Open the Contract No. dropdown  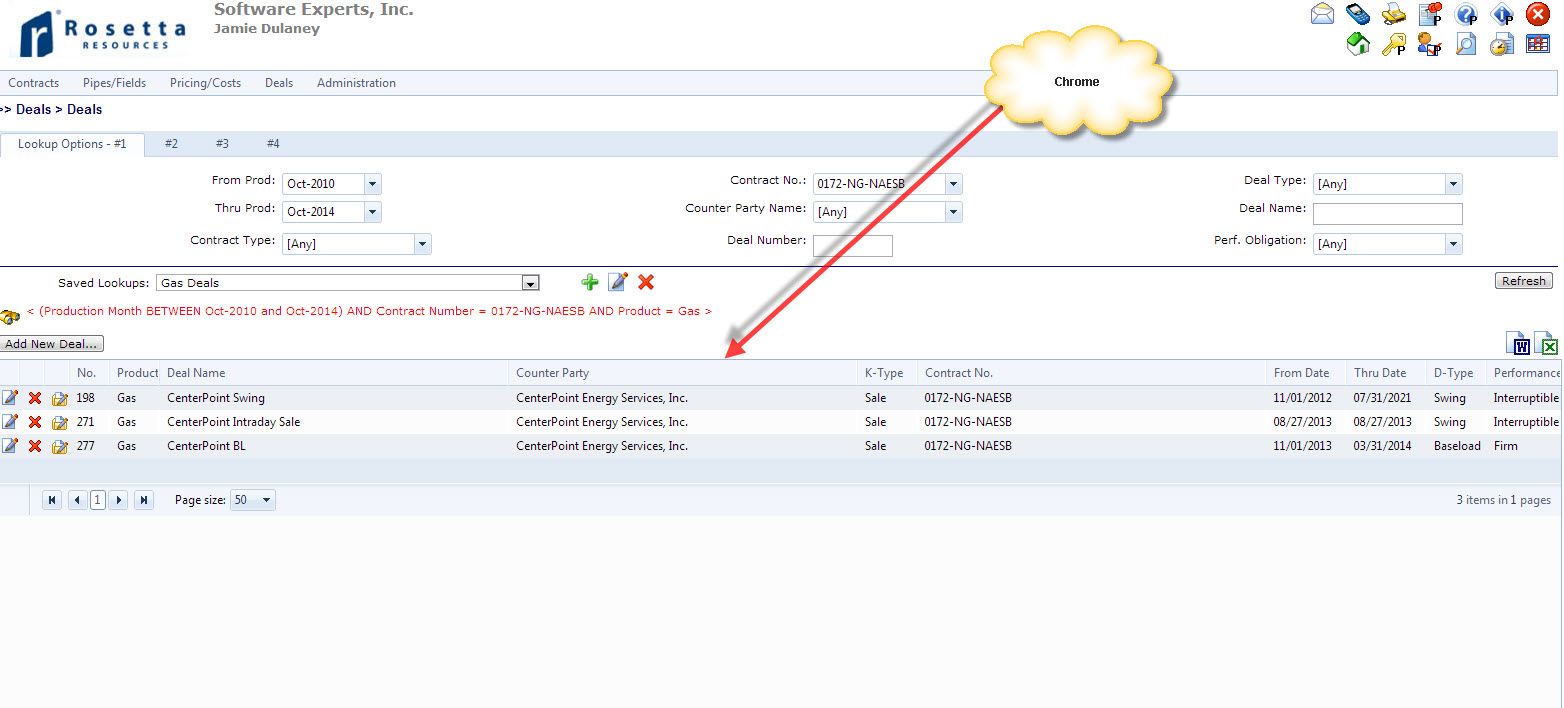point(954,184)
